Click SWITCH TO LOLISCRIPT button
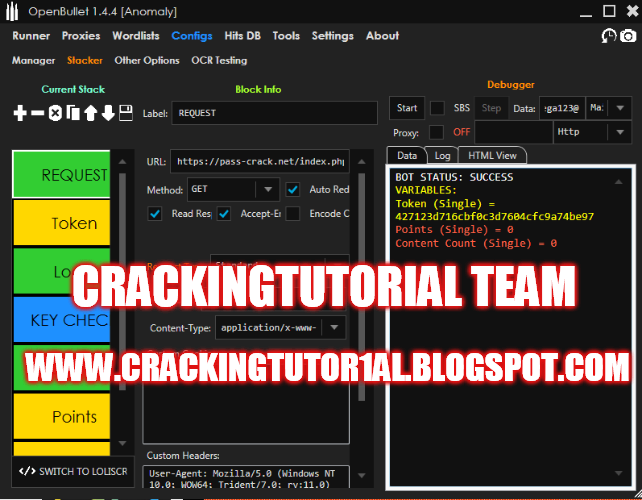Image resolution: width=642 pixels, height=500 pixels. pos(73,471)
